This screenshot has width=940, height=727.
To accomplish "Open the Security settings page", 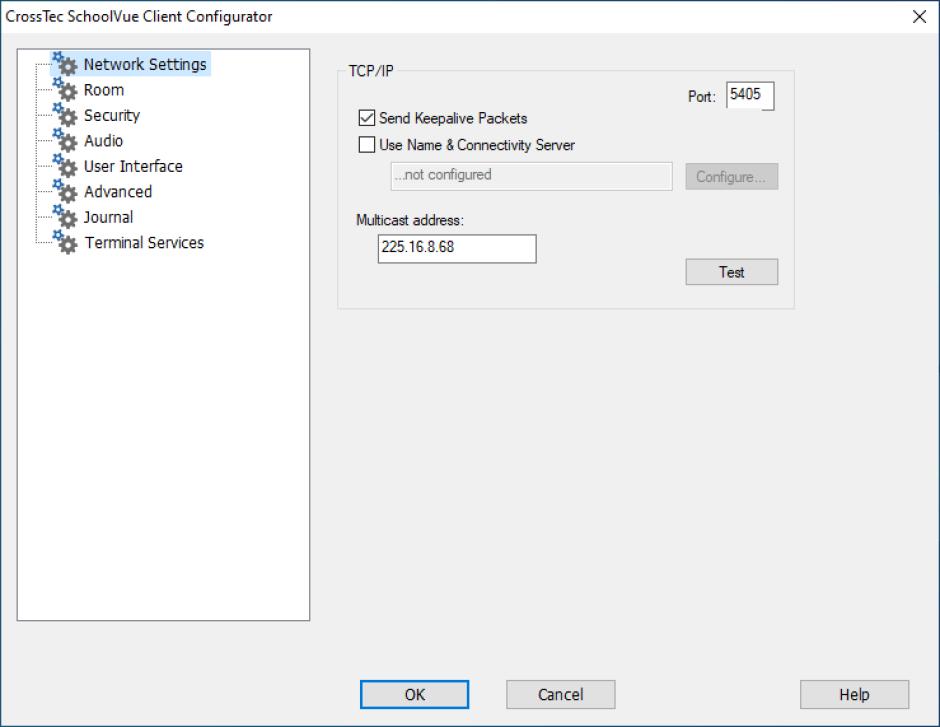I will coord(112,115).
